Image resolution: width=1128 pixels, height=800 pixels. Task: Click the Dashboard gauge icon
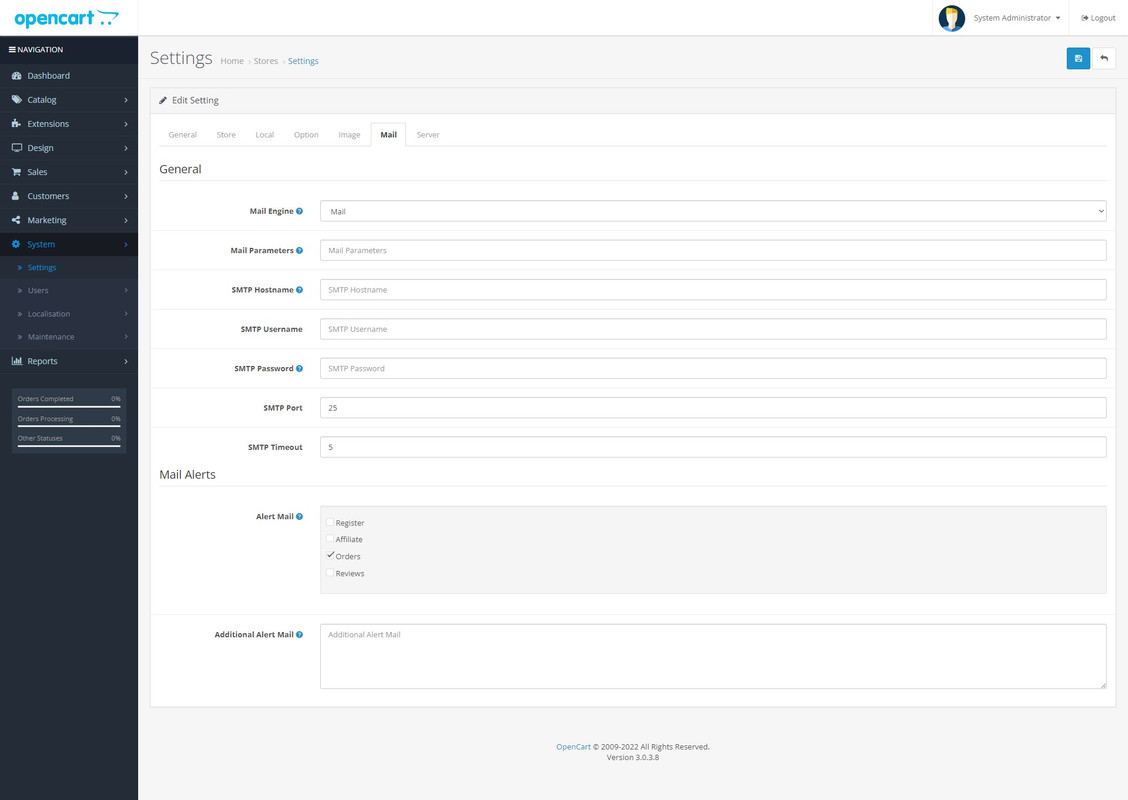[x=17, y=76]
